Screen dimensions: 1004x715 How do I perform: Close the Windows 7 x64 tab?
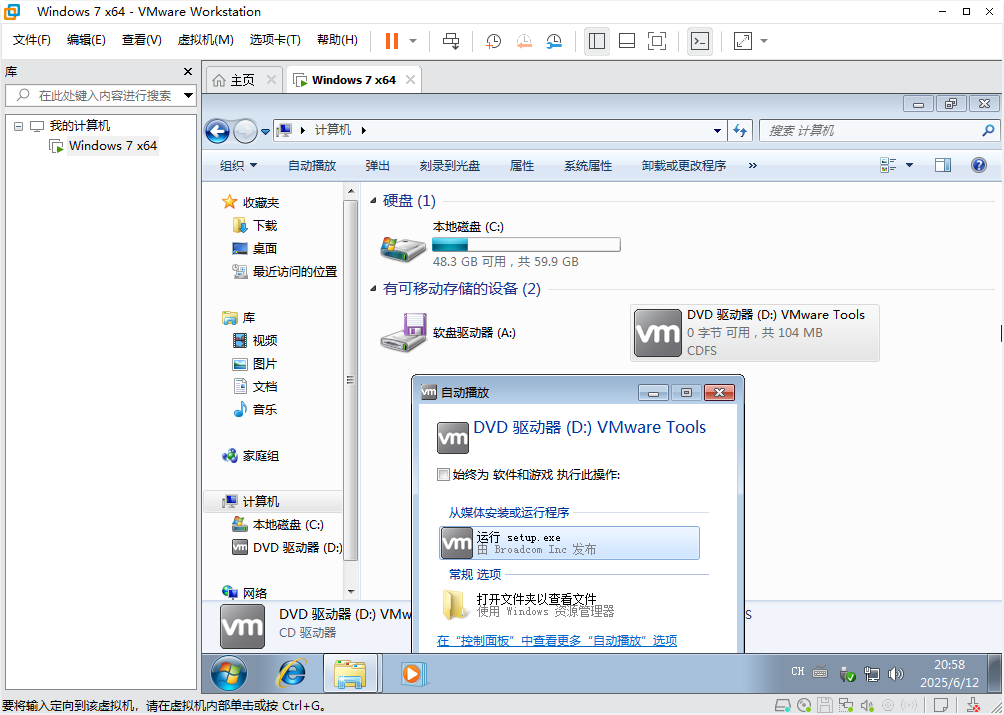410,80
